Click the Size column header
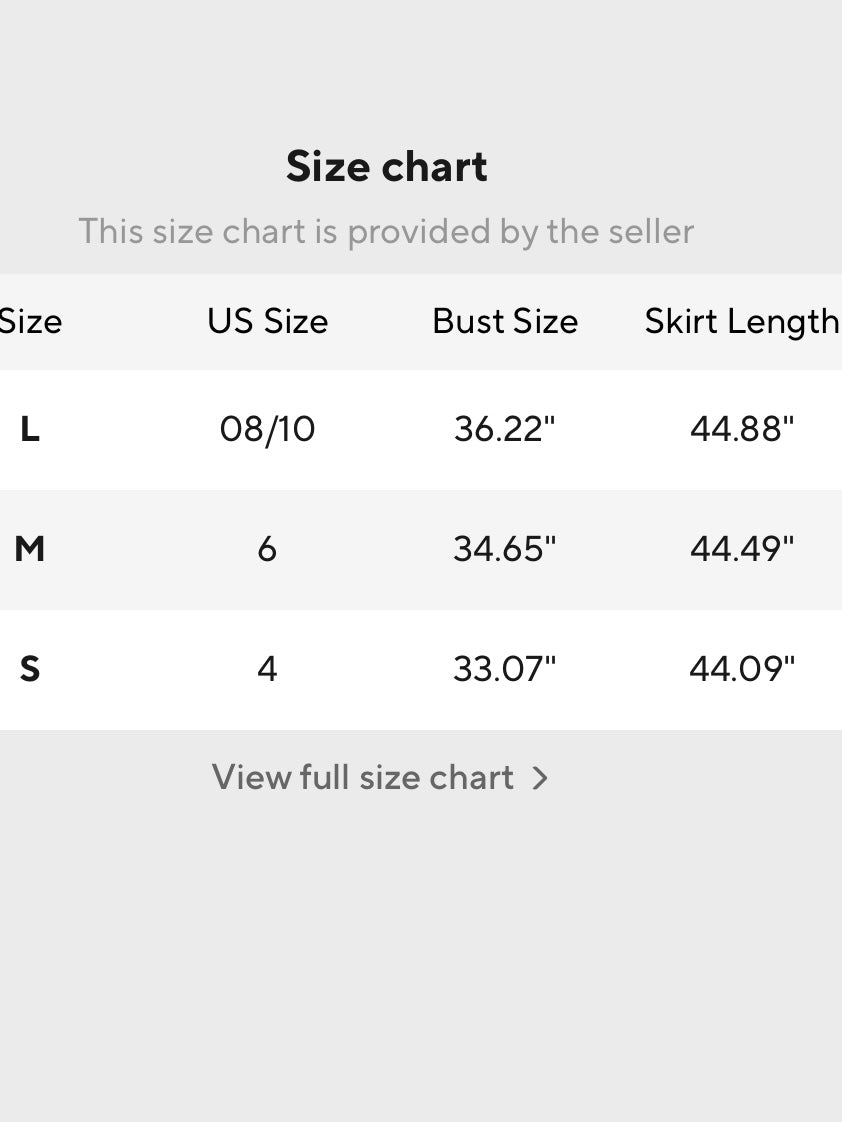This screenshot has width=842, height=1122. [30, 321]
